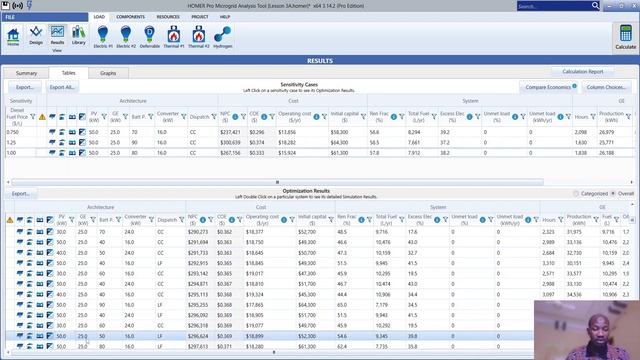This screenshot has width=640, height=360.
Task: Open Dispatch filter in Sensitivity Cases
Action: (214, 117)
